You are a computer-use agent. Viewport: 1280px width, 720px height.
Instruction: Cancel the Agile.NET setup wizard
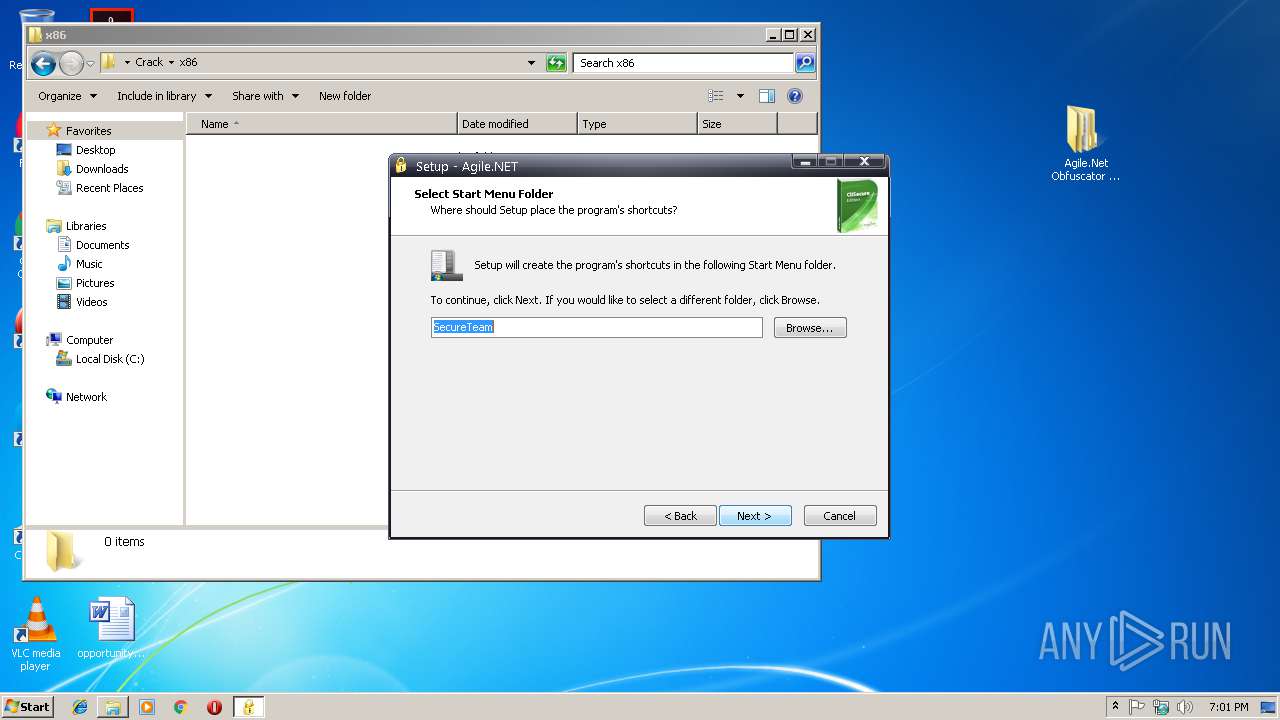pos(840,516)
